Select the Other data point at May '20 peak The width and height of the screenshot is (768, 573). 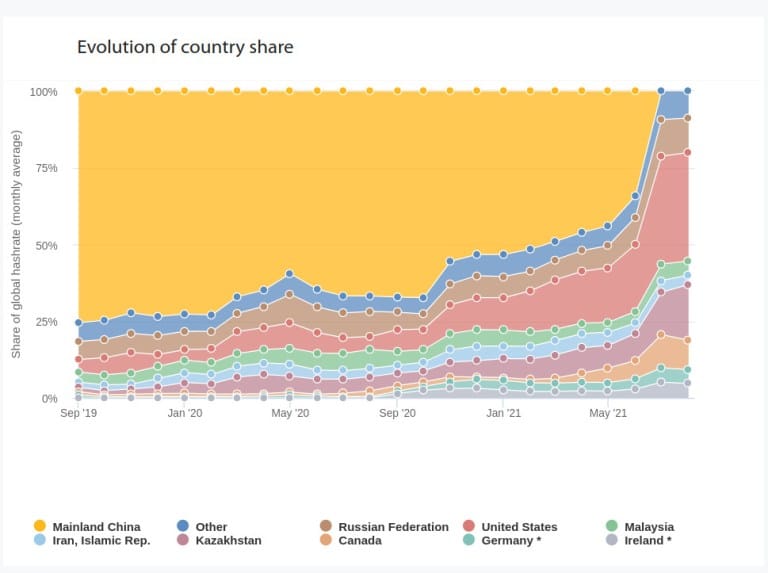point(289,274)
